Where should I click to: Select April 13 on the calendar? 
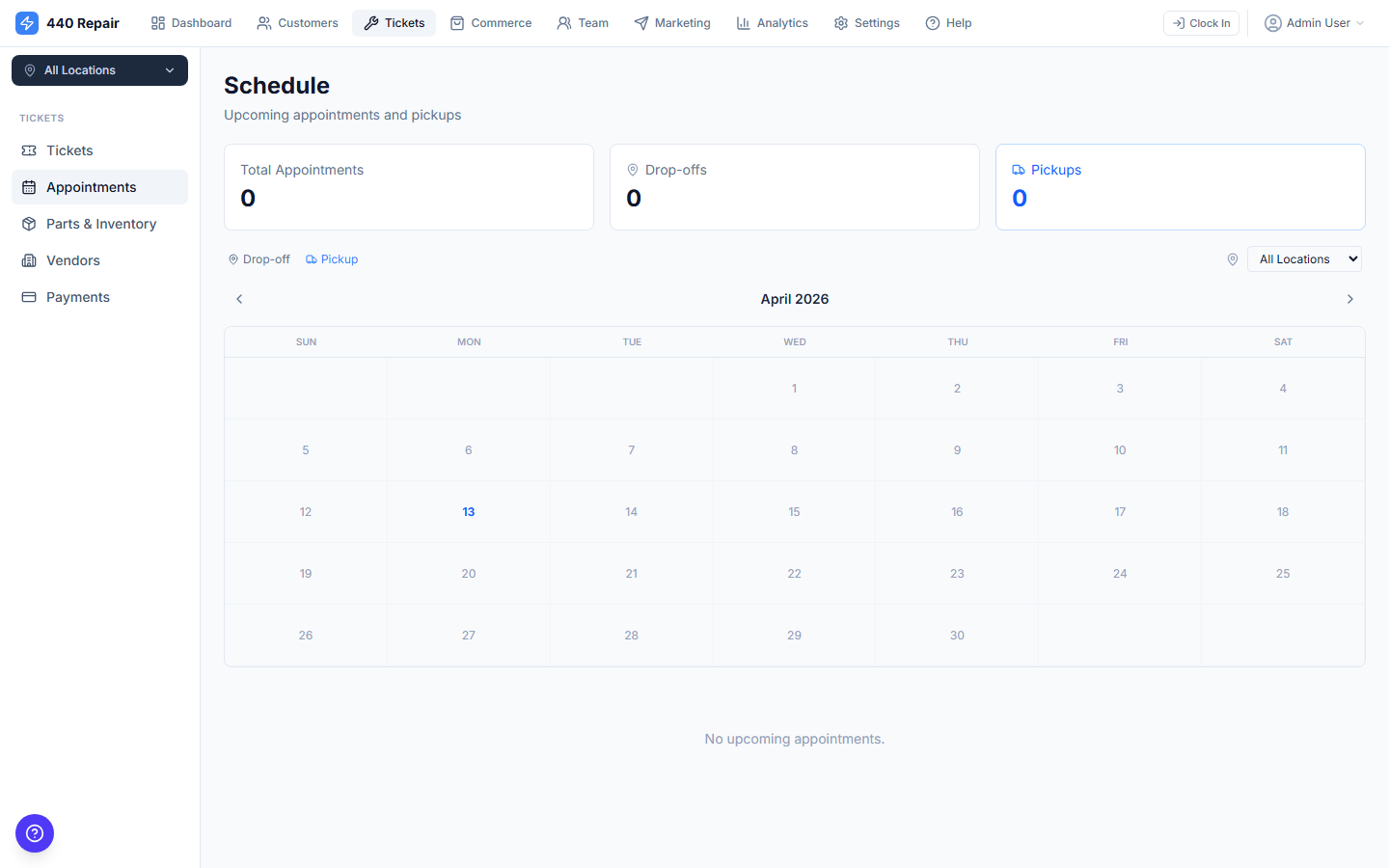469,511
